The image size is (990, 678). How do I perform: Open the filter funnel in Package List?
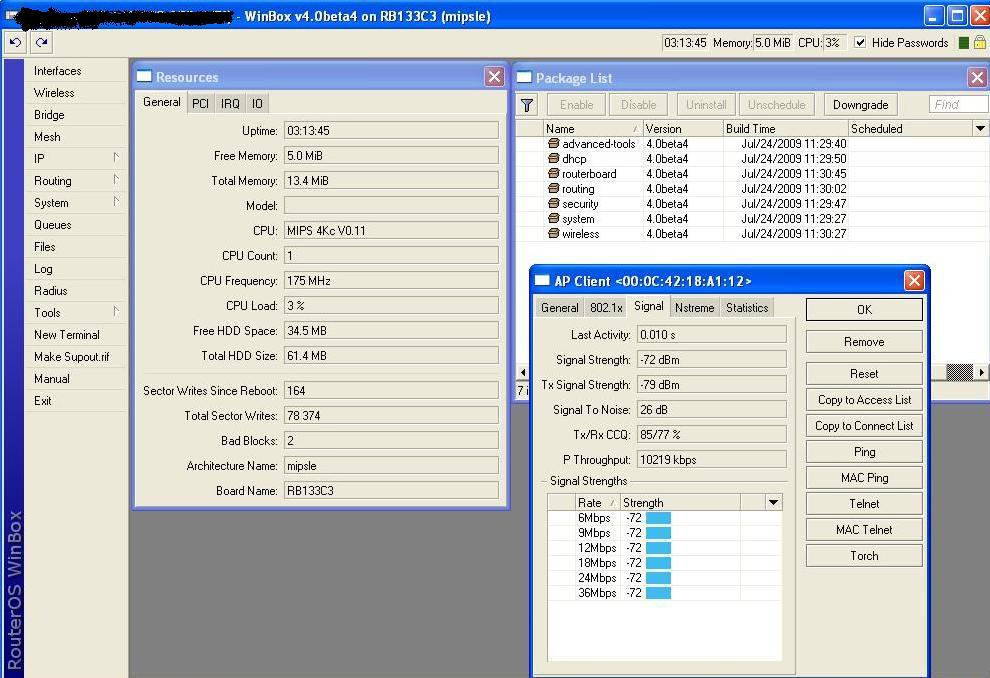click(x=527, y=105)
